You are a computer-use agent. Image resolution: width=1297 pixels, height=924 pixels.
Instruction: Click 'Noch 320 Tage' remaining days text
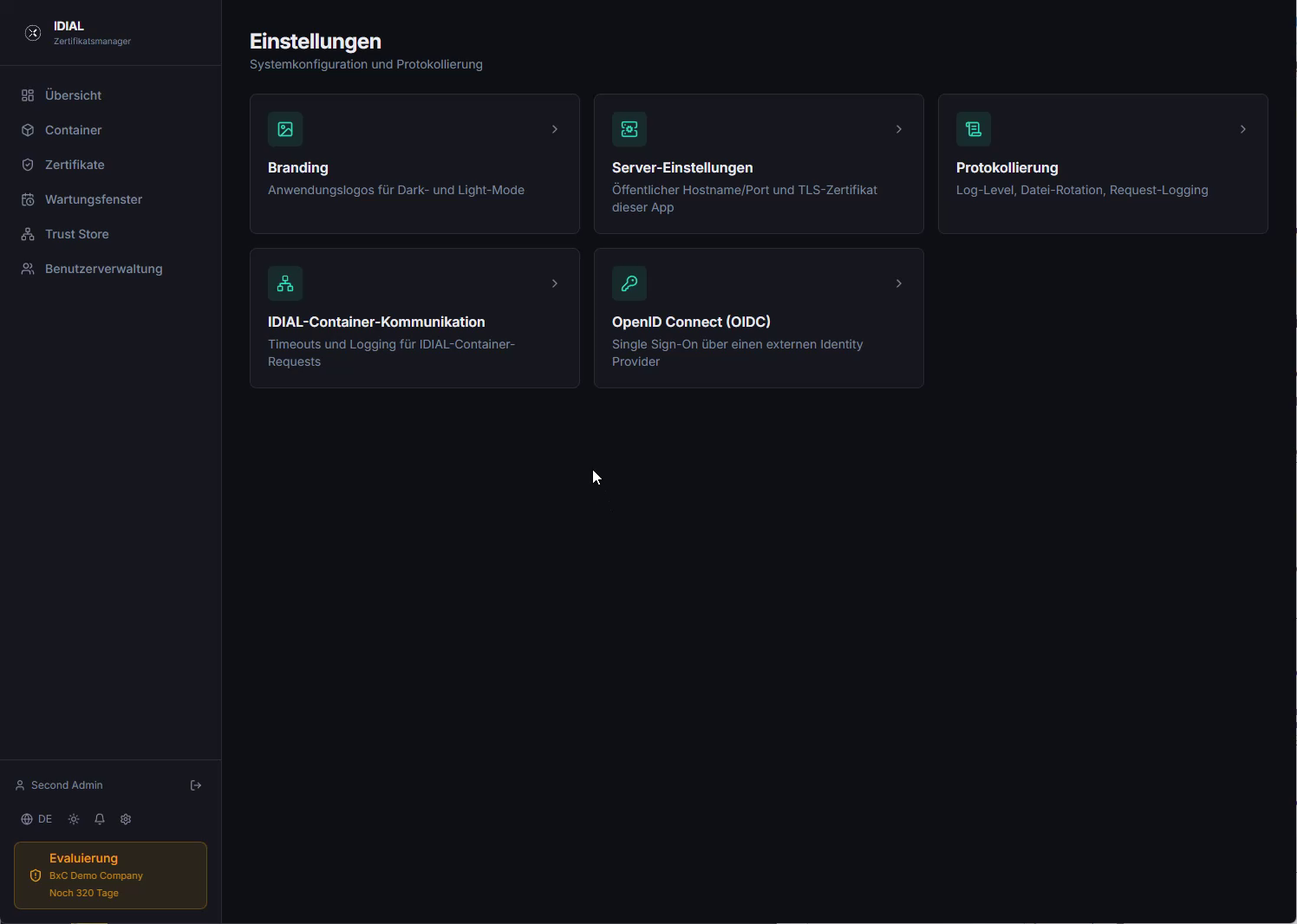click(84, 893)
